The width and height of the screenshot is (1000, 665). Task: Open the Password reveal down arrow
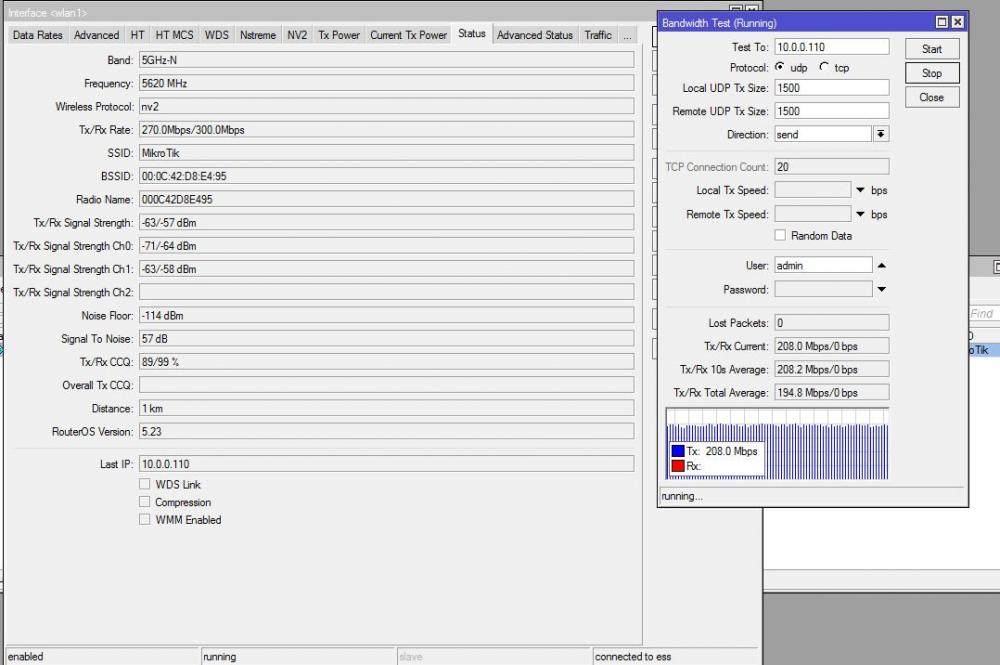881,290
